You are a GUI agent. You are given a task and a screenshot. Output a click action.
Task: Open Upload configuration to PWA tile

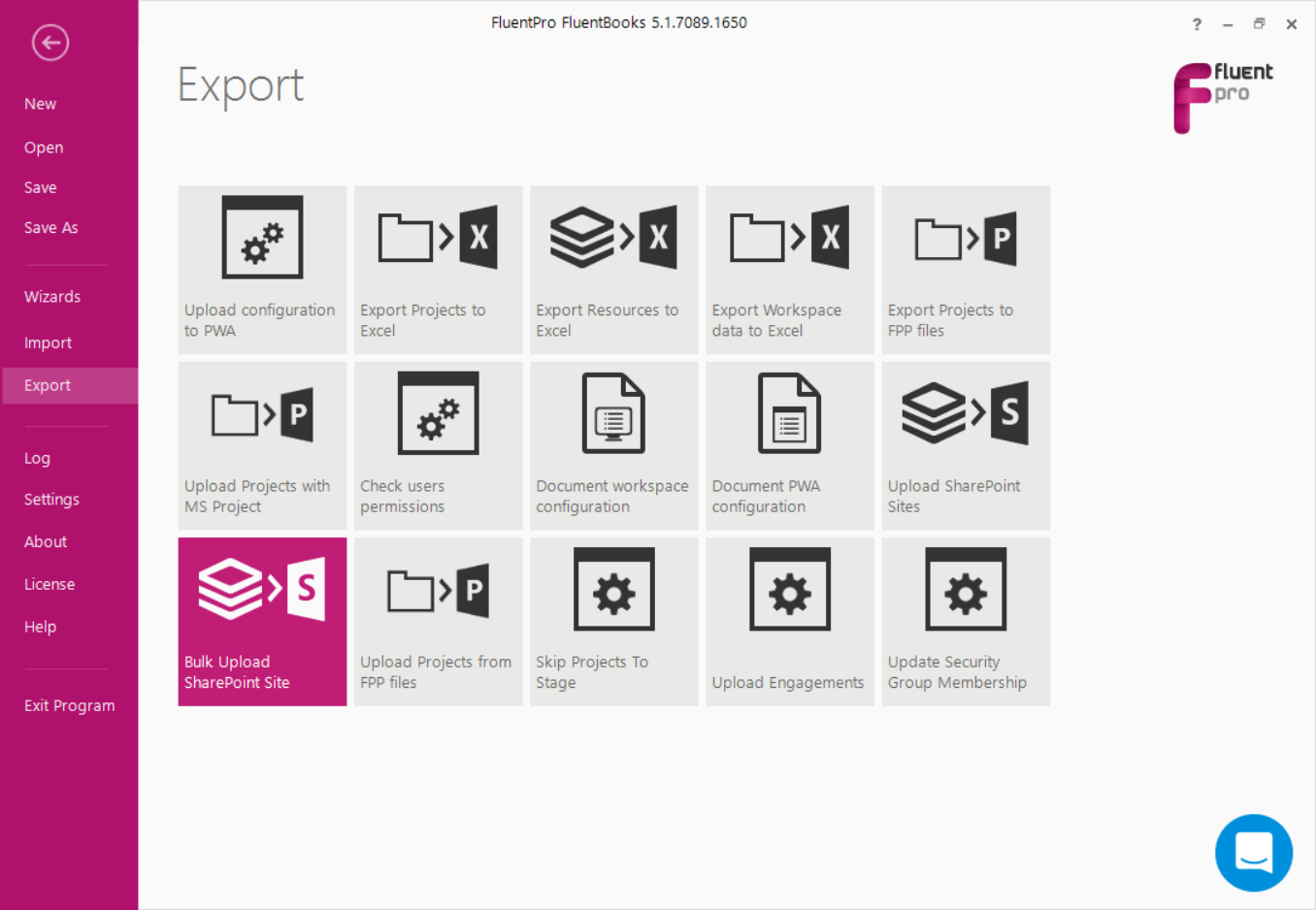pos(262,270)
